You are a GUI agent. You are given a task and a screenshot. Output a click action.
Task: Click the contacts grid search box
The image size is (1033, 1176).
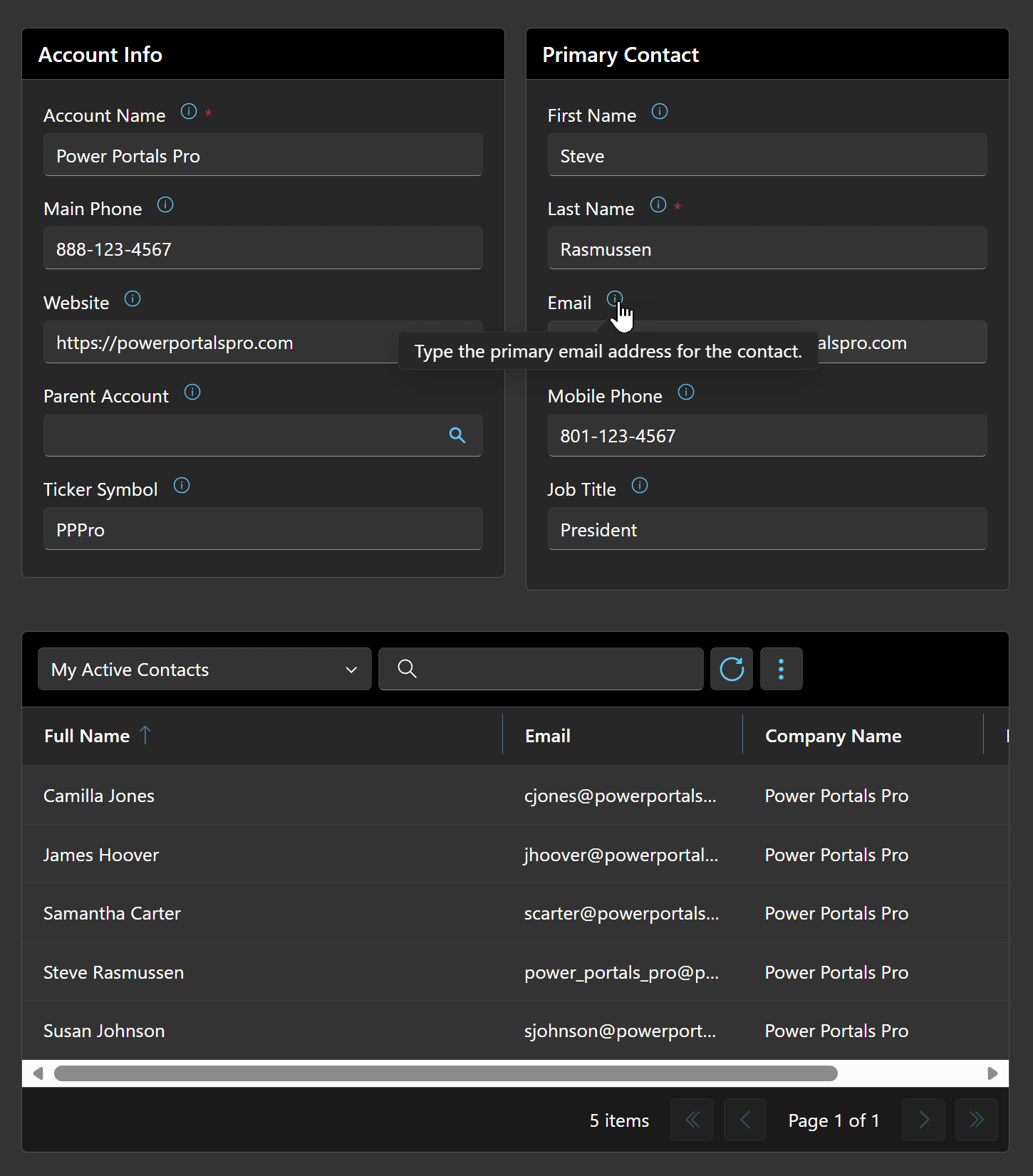click(541, 669)
